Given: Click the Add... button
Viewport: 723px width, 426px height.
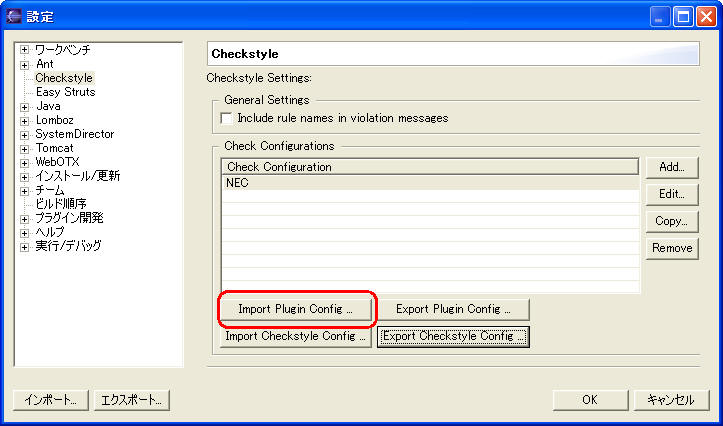Looking at the screenshot, I should point(671,167).
